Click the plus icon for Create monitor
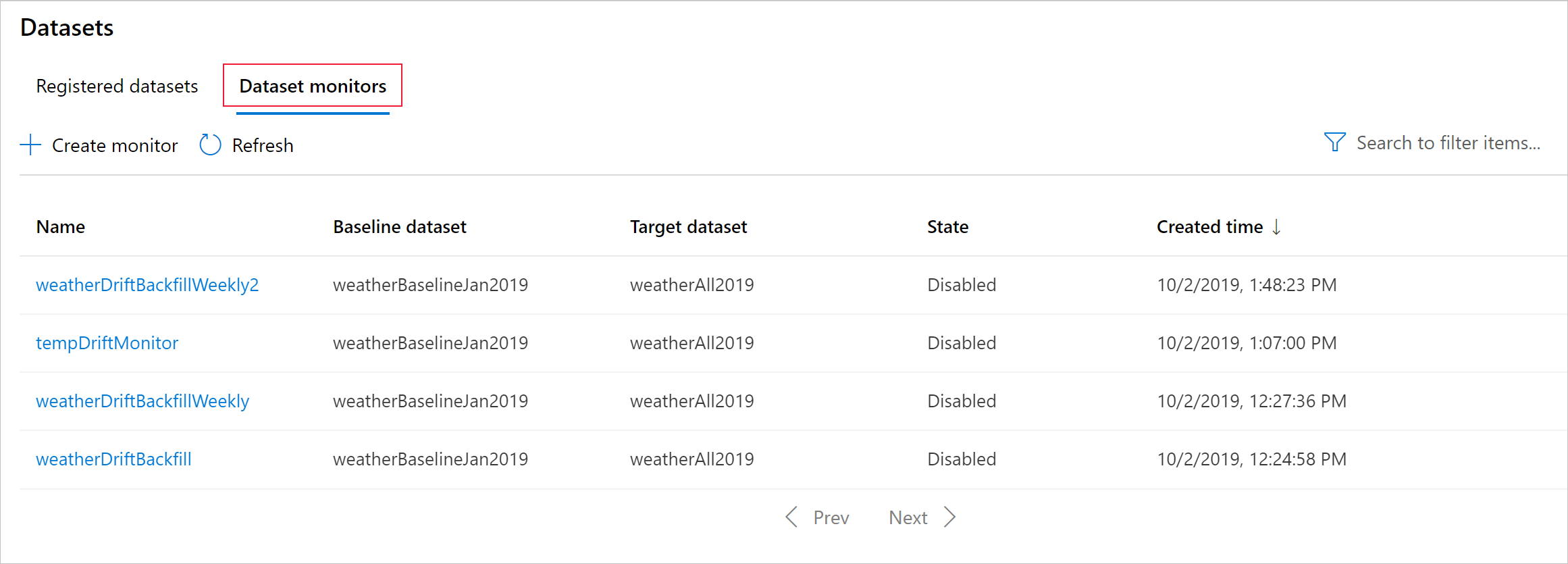Screen dimensions: 1568x564 coord(31,145)
